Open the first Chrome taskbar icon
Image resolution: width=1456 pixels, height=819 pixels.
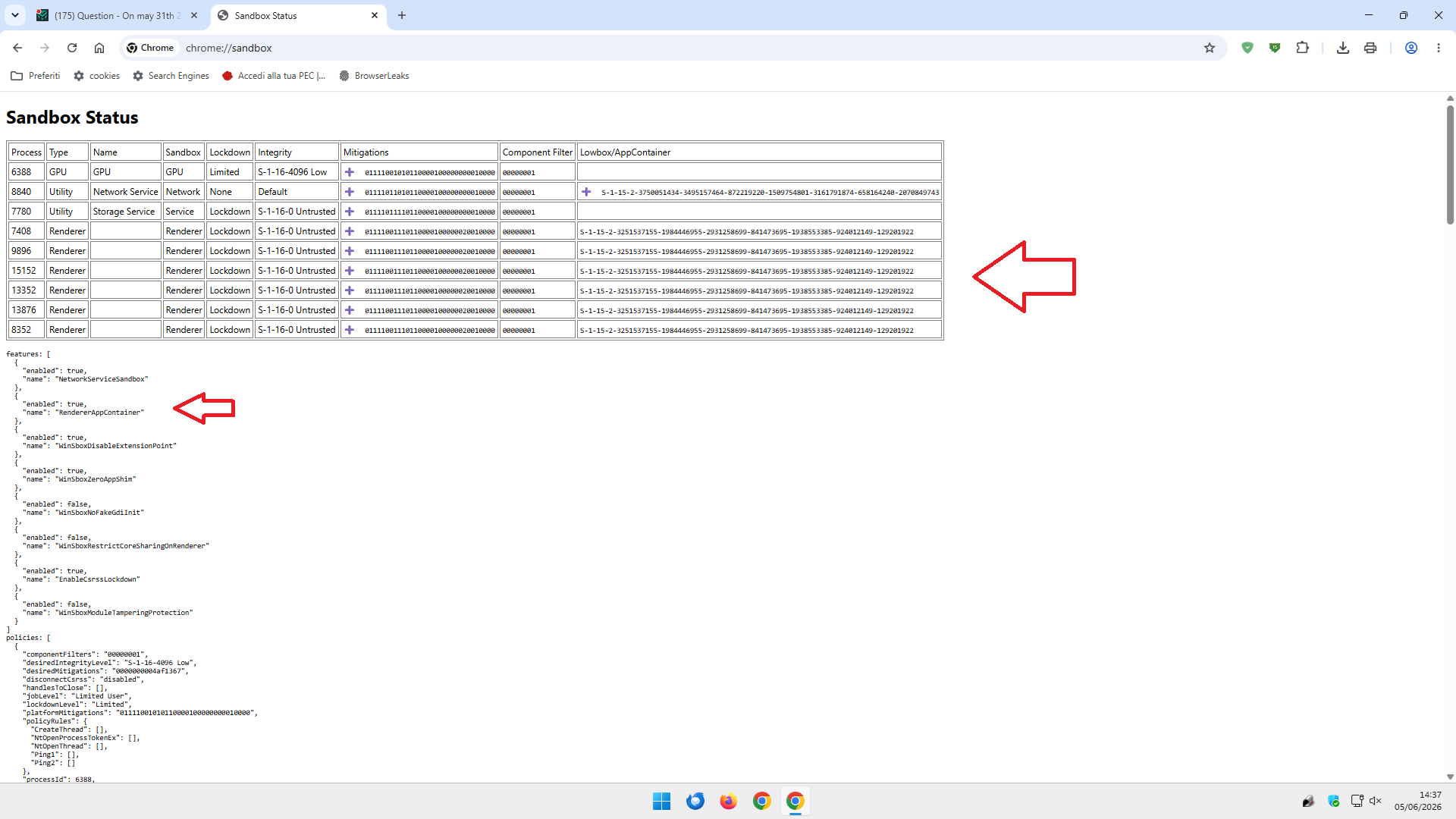point(762,801)
